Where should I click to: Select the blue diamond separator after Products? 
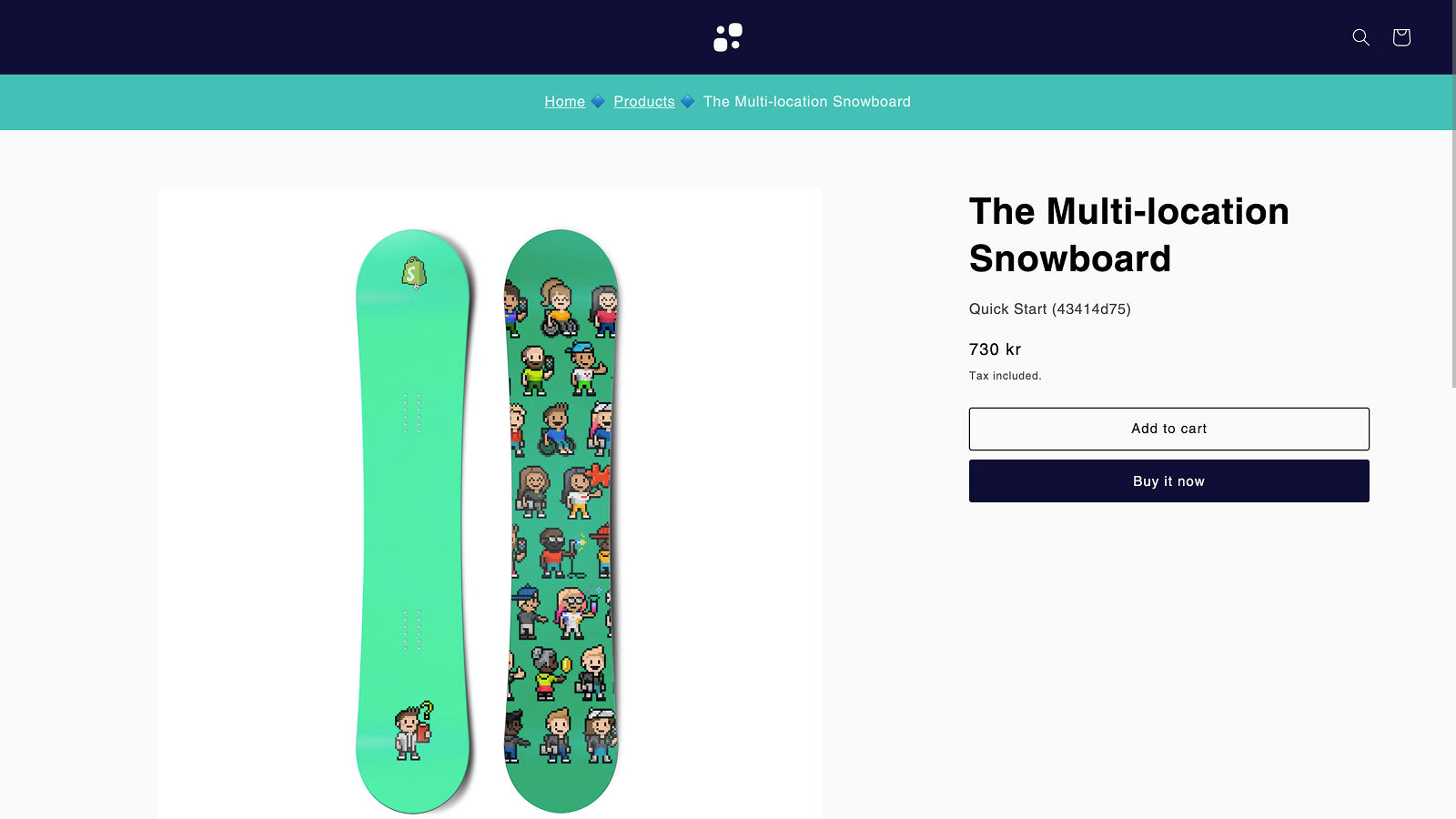click(x=689, y=102)
